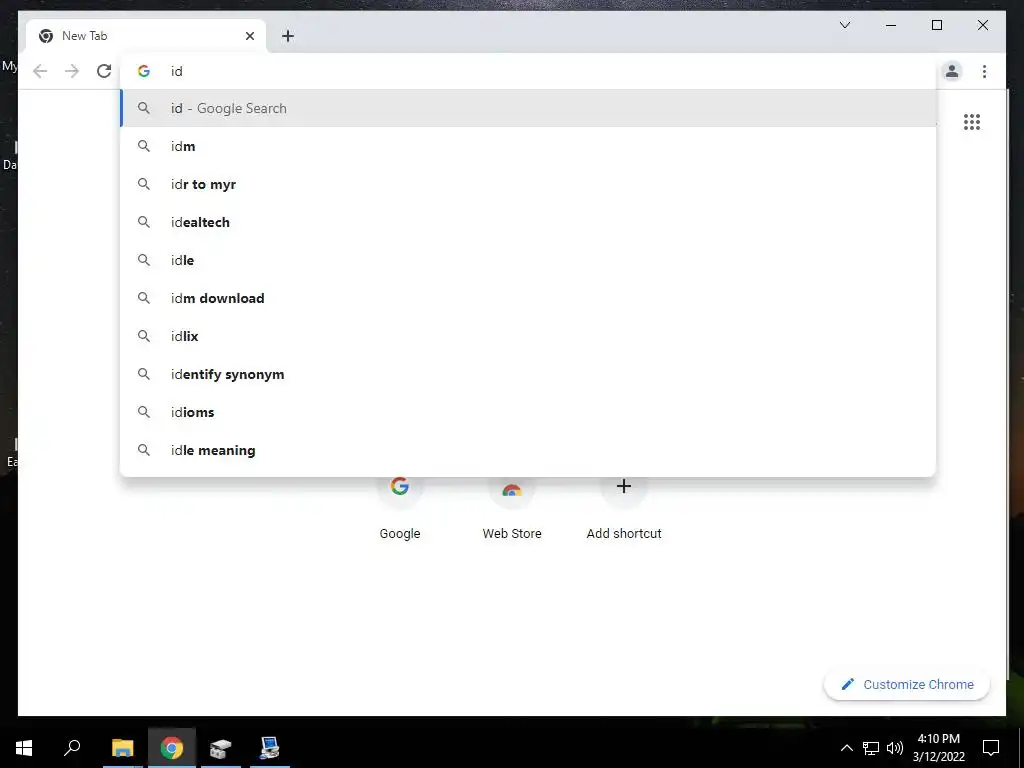Go back using the back arrow

[40, 71]
